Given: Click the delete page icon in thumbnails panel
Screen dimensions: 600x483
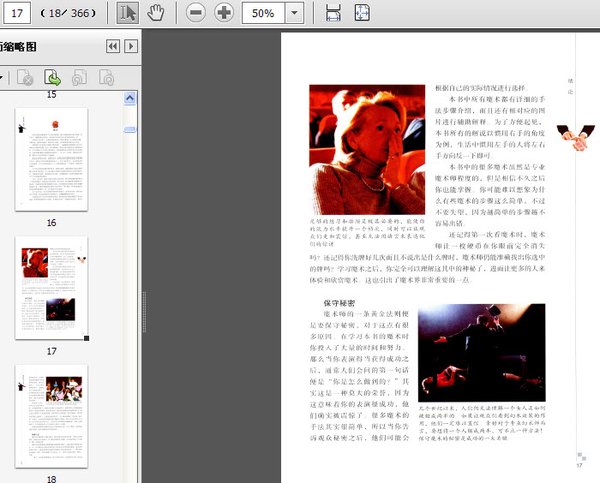Looking at the screenshot, I should pos(26,77).
